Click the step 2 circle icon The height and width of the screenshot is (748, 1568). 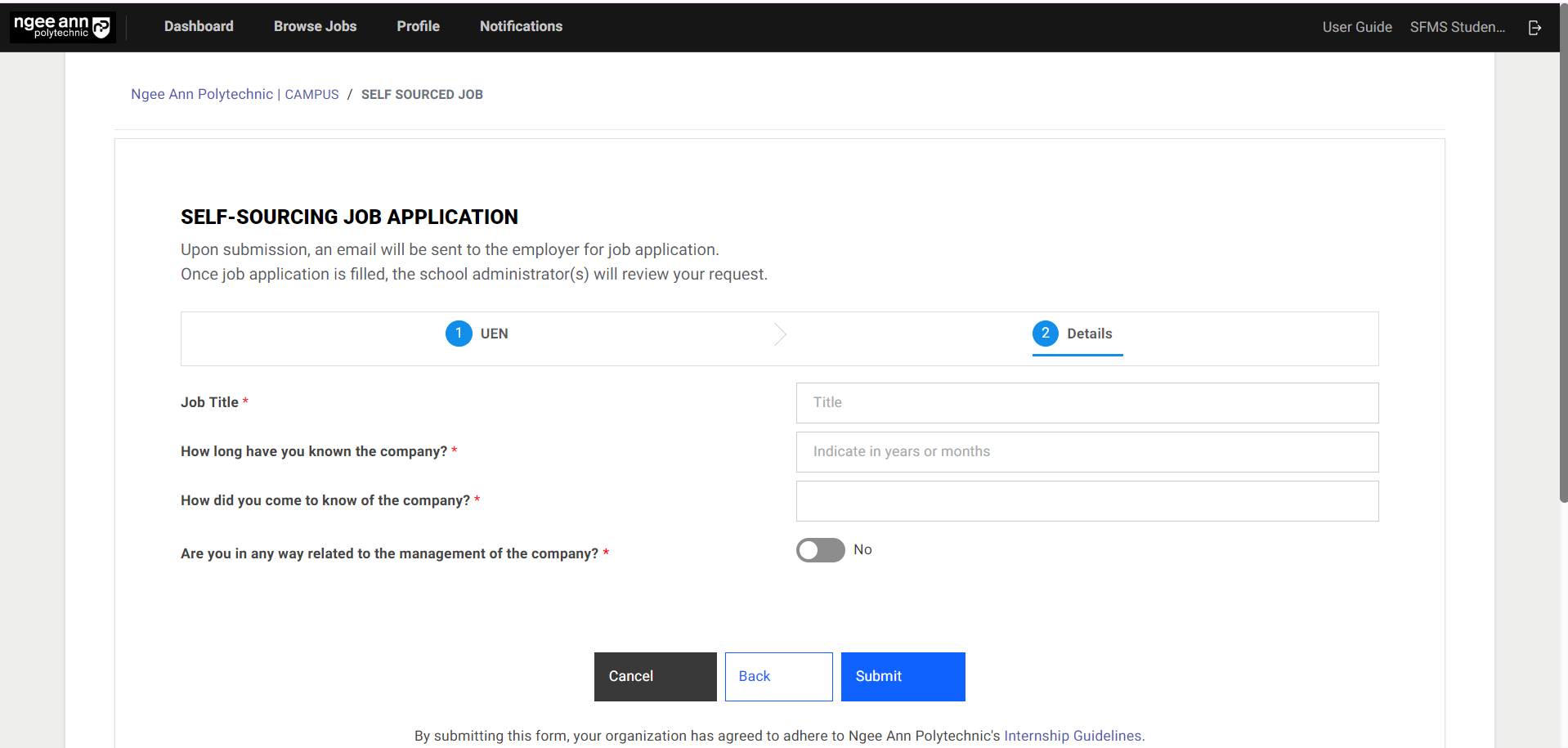tap(1045, 334)
